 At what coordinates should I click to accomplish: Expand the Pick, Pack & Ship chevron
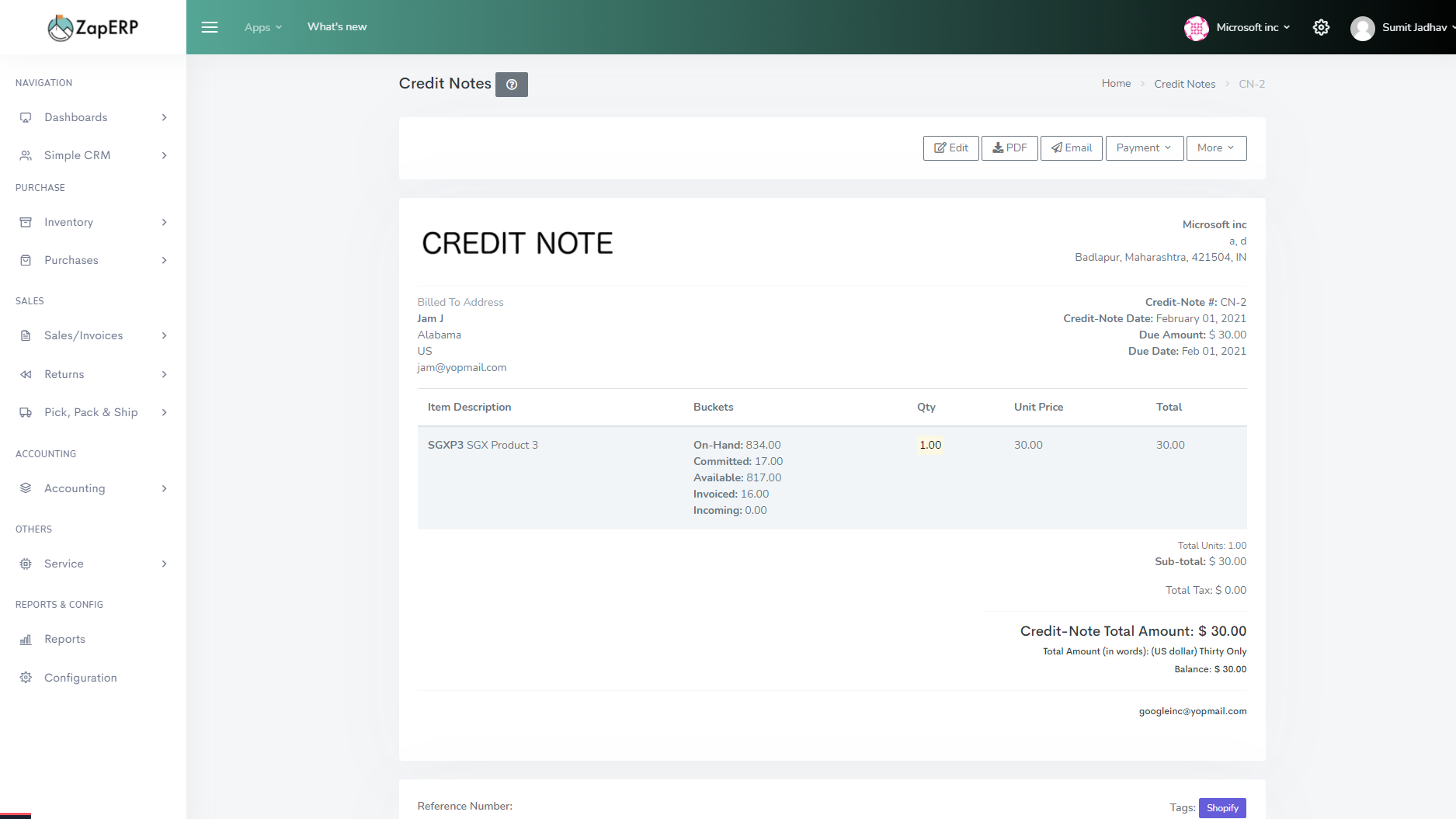coord(164,412)
